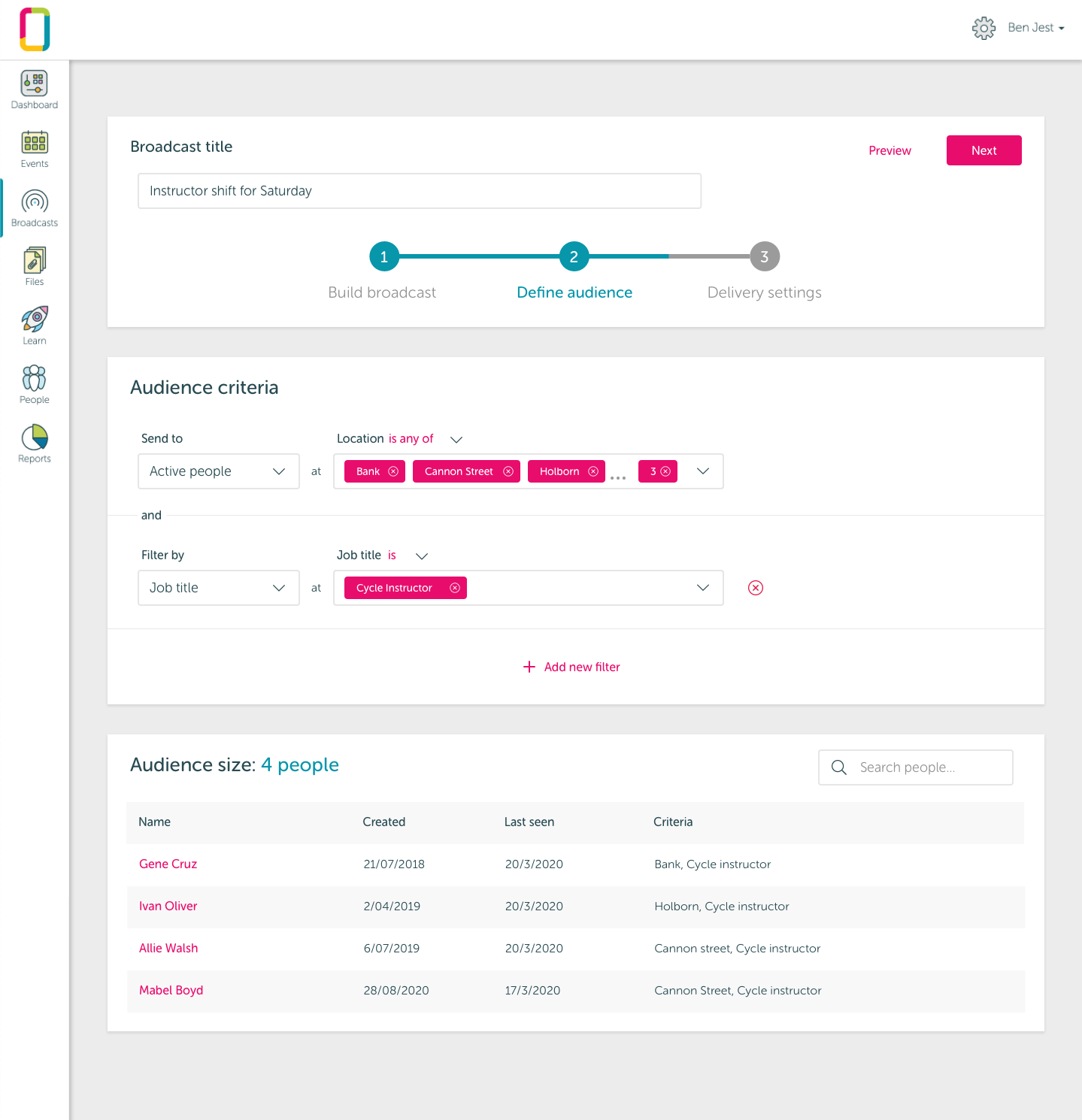Expand the Job title 'is' operator
This screenshot has height=1120, width=1082.
pyautogui.click(x=422, y=556)
